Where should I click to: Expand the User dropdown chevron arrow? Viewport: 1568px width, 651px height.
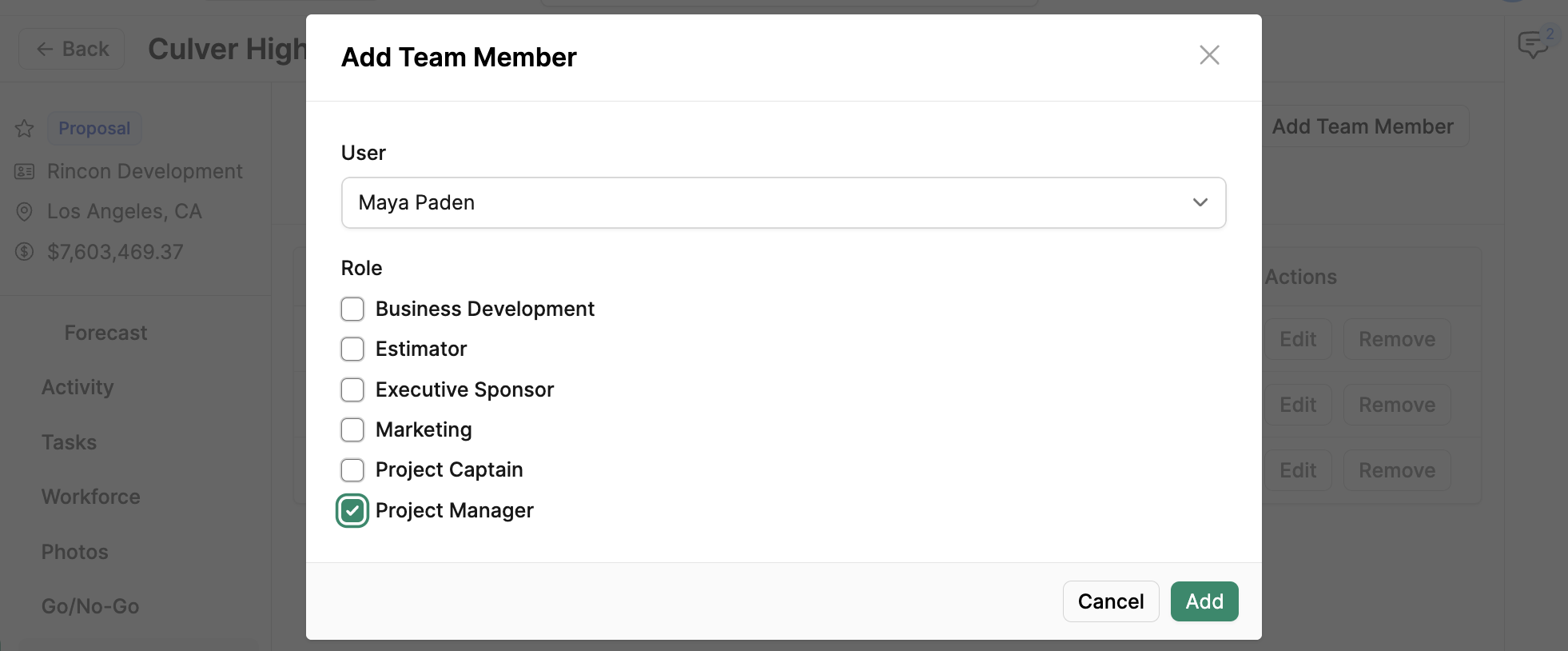[1200, 203]
